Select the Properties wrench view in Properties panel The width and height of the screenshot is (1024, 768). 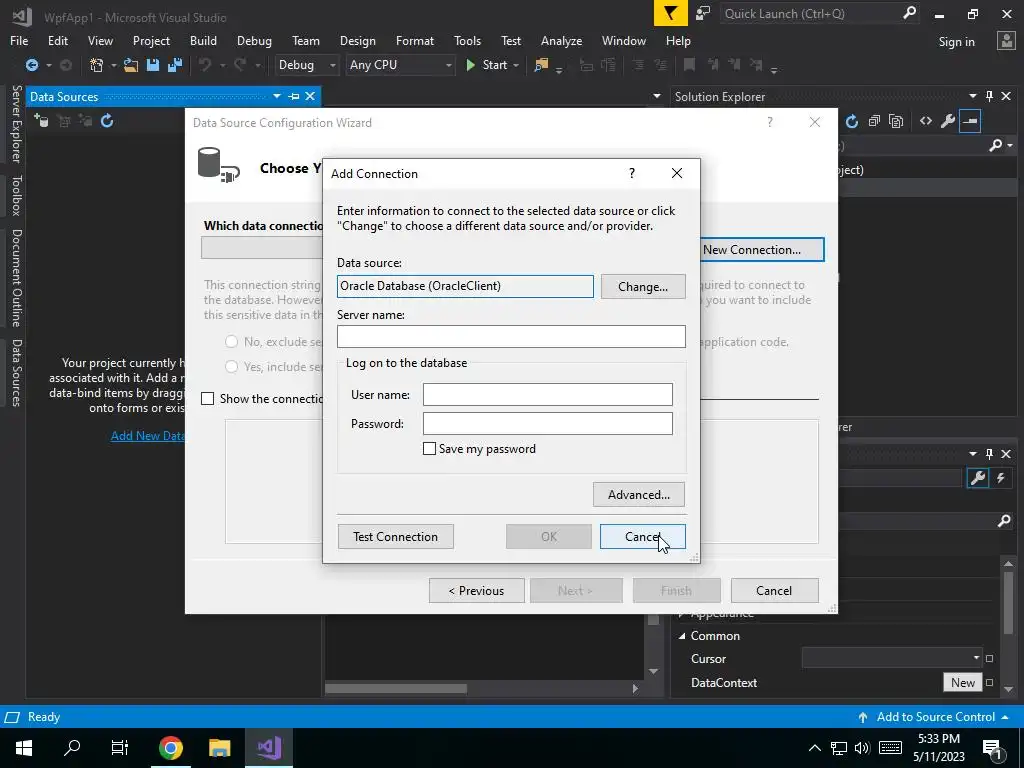click(x=978, y=478)
